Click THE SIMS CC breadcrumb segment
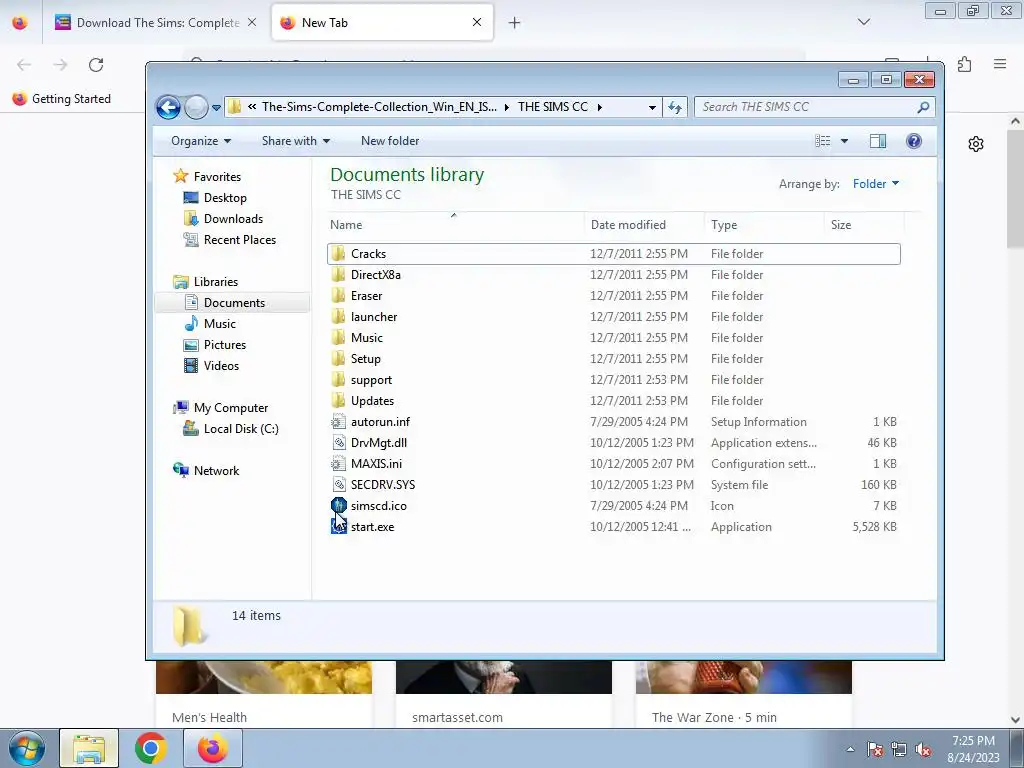Image resolution: width=1024 pixels, height=768 pixels. pos(552,107)
